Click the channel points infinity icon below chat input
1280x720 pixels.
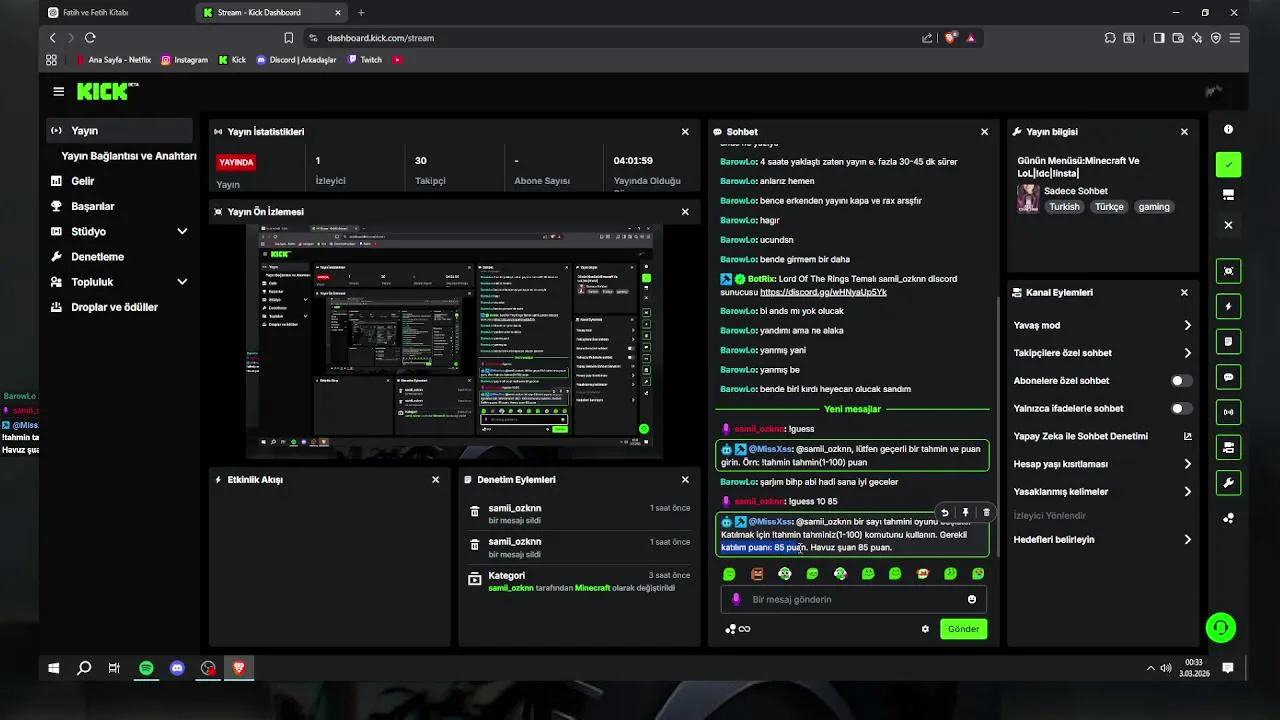[737, 629]
